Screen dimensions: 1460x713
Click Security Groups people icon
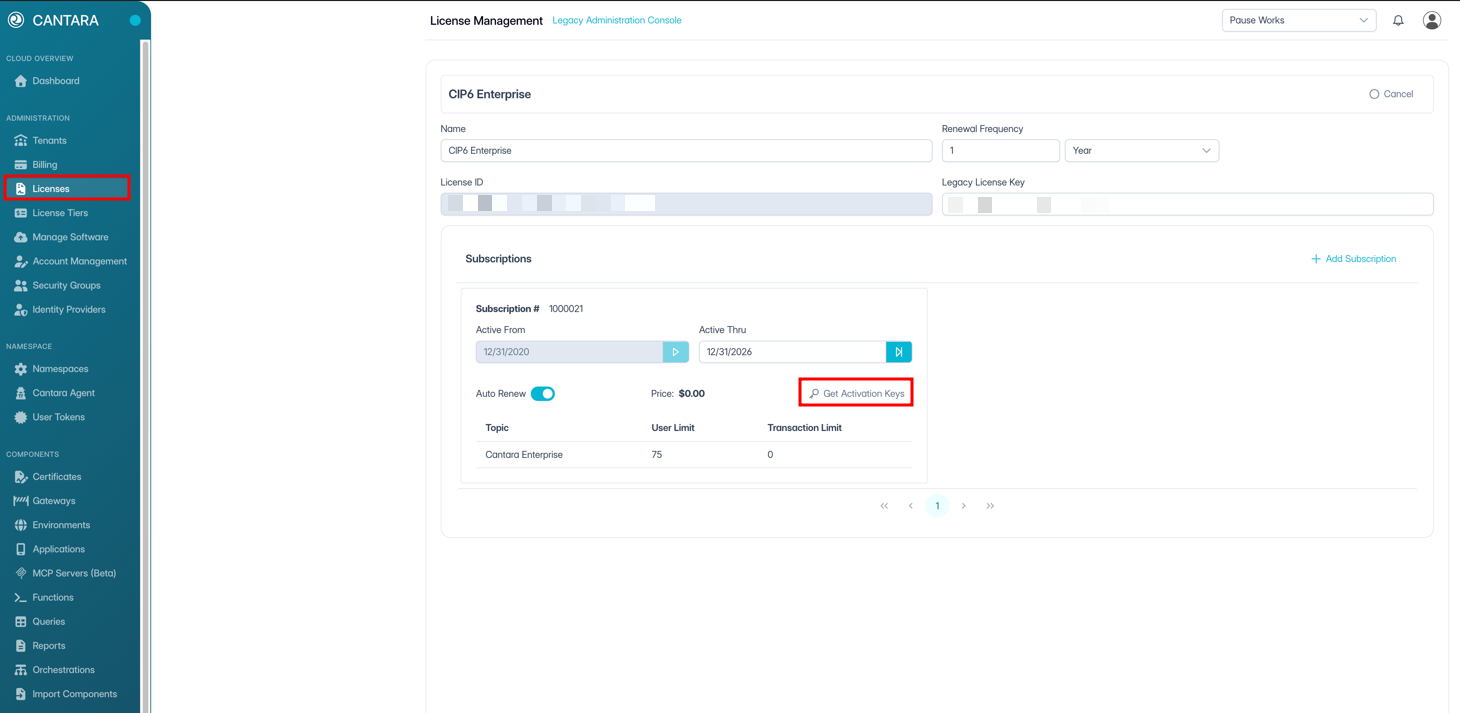20,285
